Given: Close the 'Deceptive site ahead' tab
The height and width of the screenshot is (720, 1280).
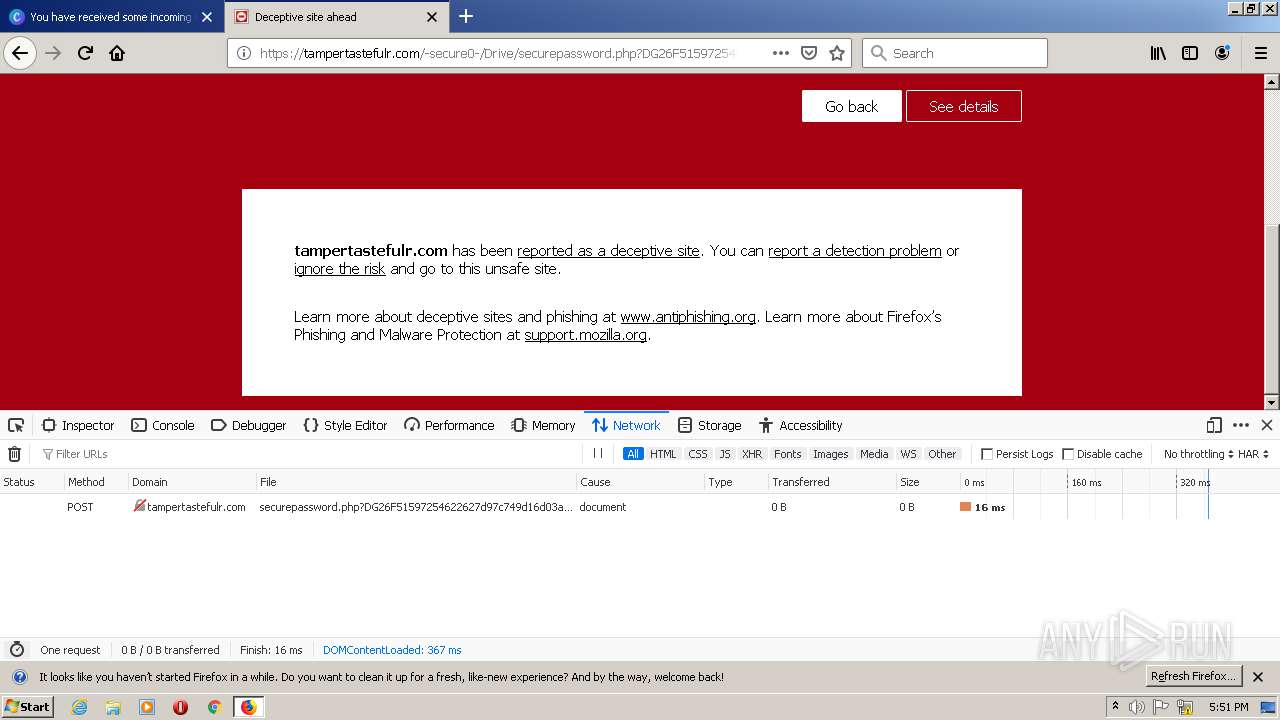Looking at the screenshot, I should point(432,17).
